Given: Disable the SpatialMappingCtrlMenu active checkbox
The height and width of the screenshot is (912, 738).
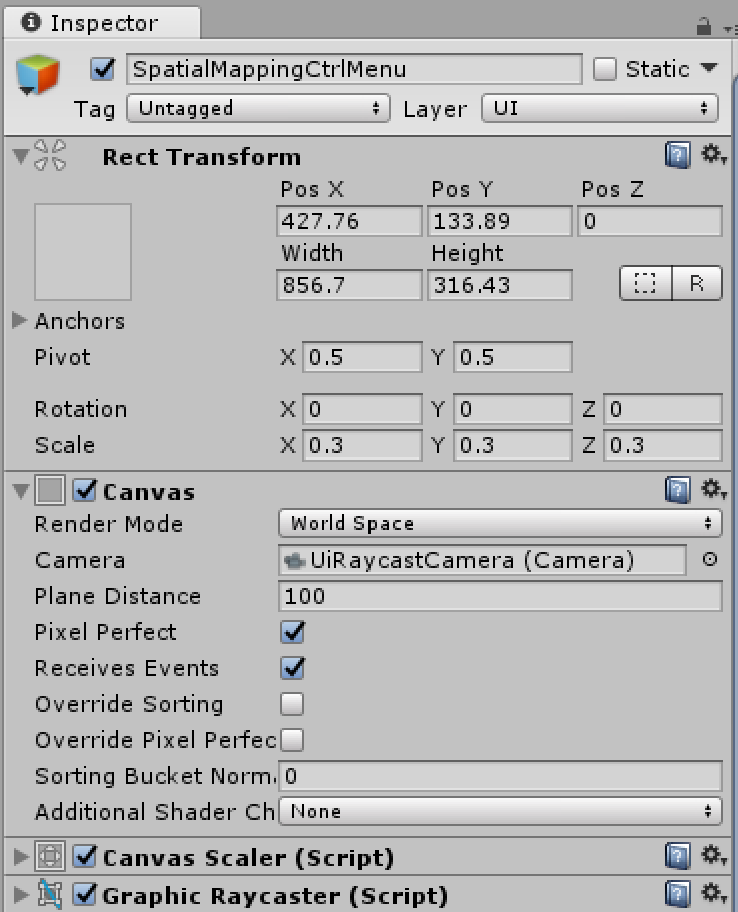Looking at the screenshot, I should click(102, 69).
